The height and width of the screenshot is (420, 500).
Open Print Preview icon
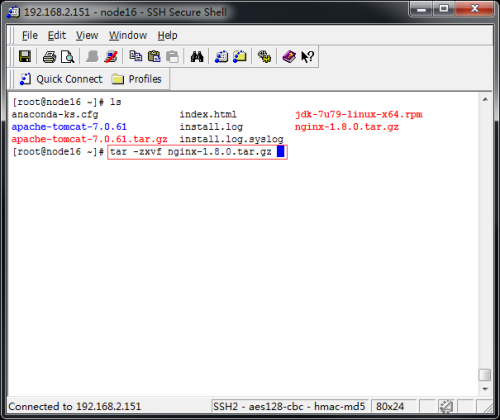pyautogui.click(x=68, y=57)
